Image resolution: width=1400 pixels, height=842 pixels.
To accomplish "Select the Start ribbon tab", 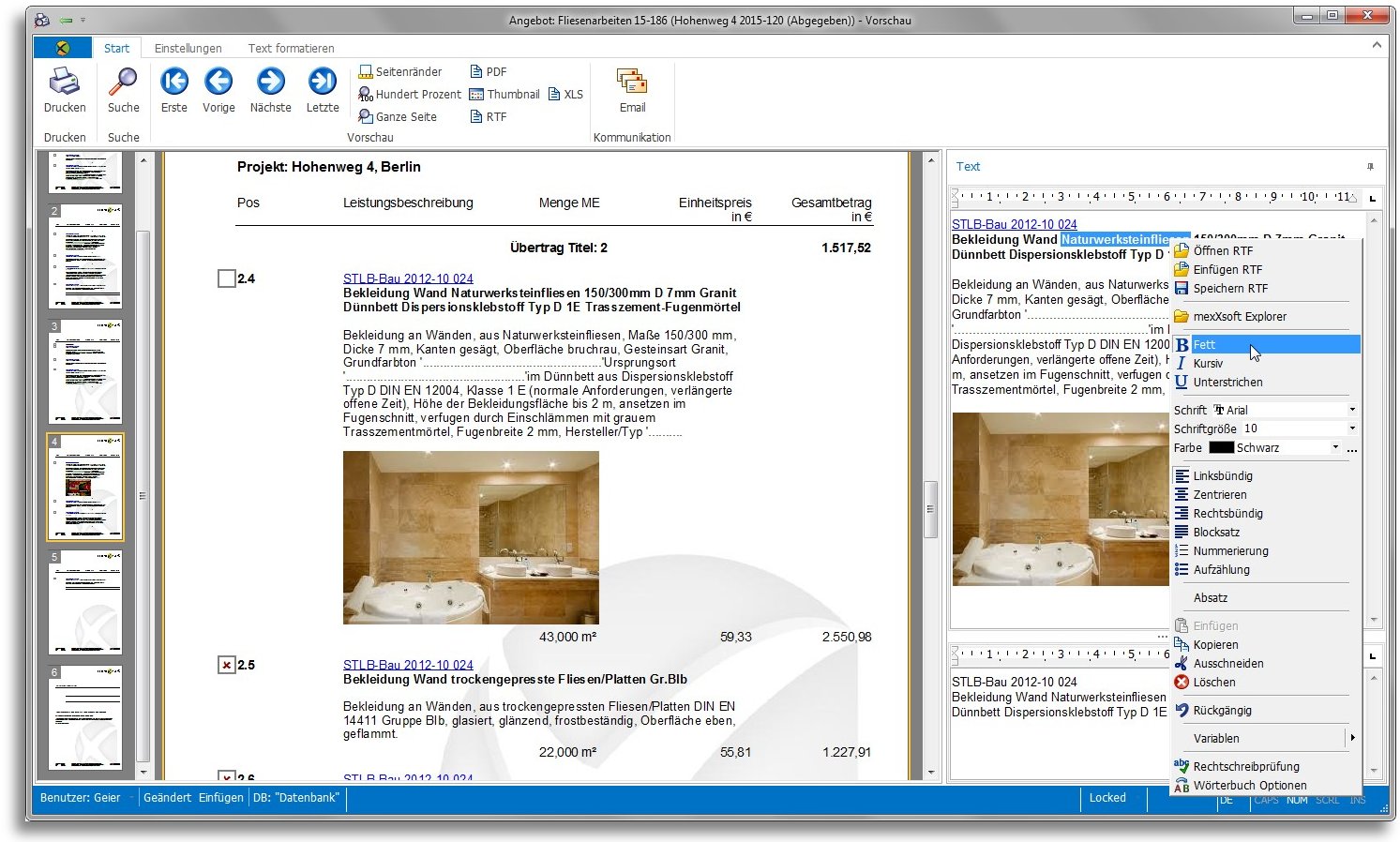I will (116, 48).
